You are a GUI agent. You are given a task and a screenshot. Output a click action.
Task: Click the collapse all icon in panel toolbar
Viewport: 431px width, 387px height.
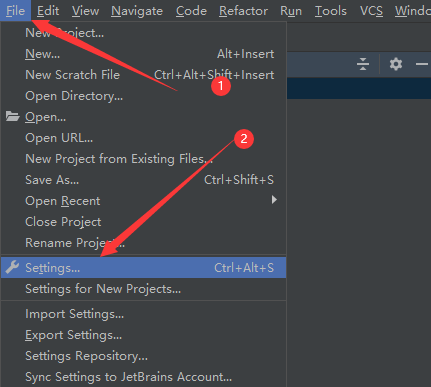pos(363,64)
